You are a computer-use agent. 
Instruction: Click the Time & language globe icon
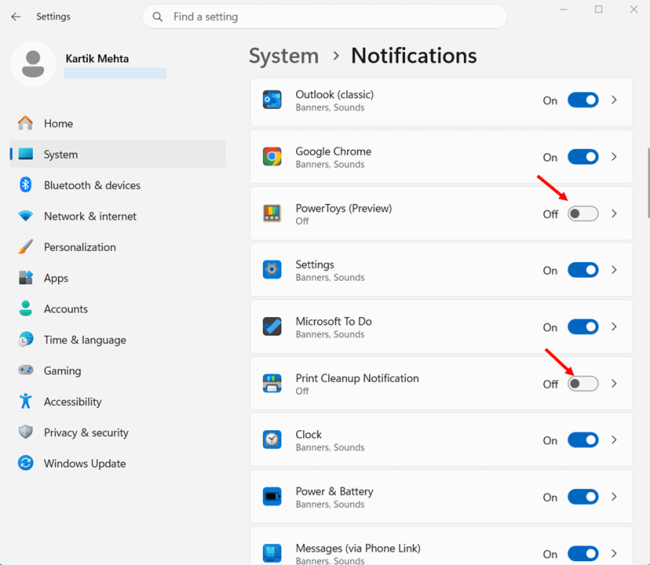point(26,339)
